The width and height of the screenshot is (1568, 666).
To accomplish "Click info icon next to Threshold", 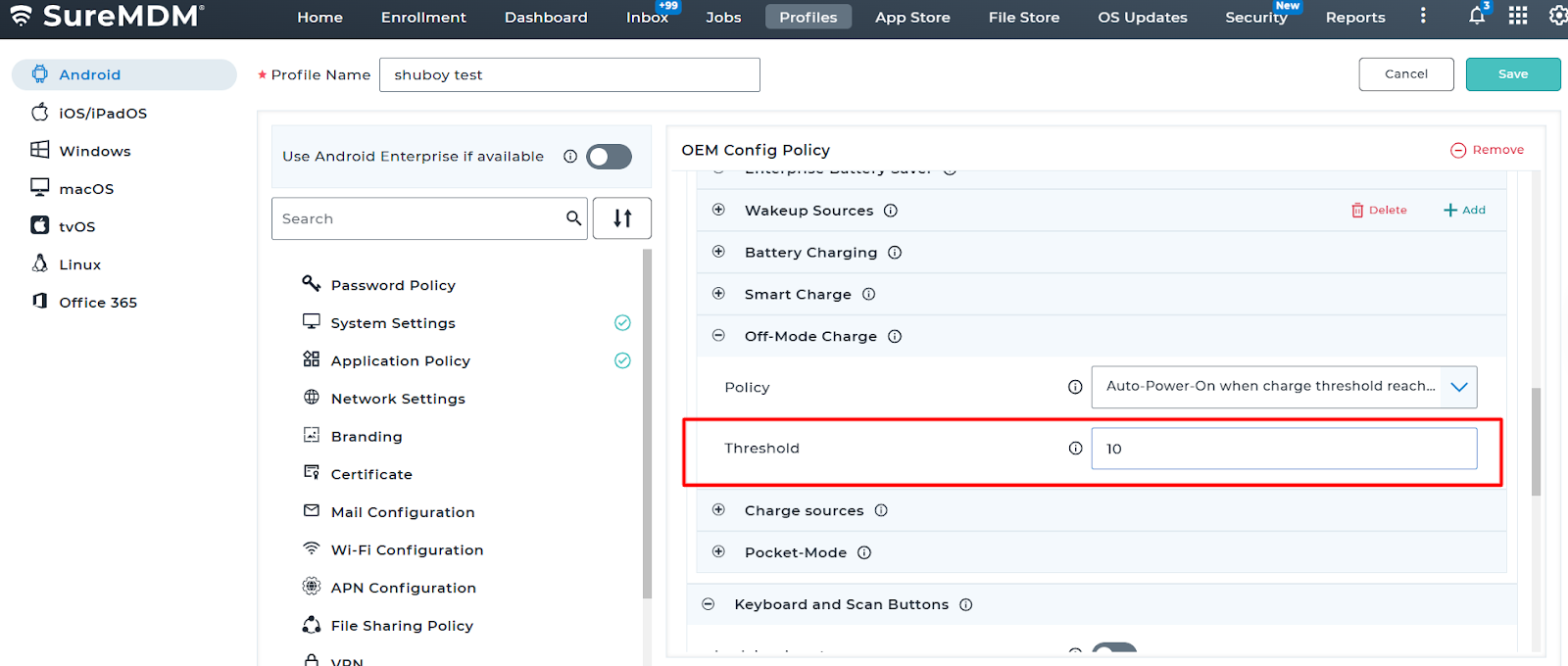I will click(1075, 449).
